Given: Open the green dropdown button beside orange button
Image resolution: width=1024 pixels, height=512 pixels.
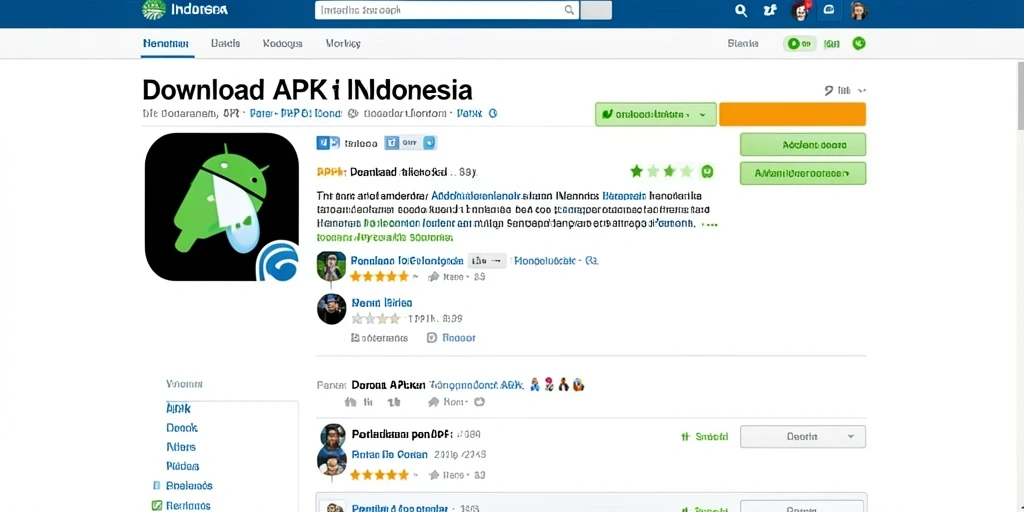Looking at the screenshot, I should click(x=656, y=114).
